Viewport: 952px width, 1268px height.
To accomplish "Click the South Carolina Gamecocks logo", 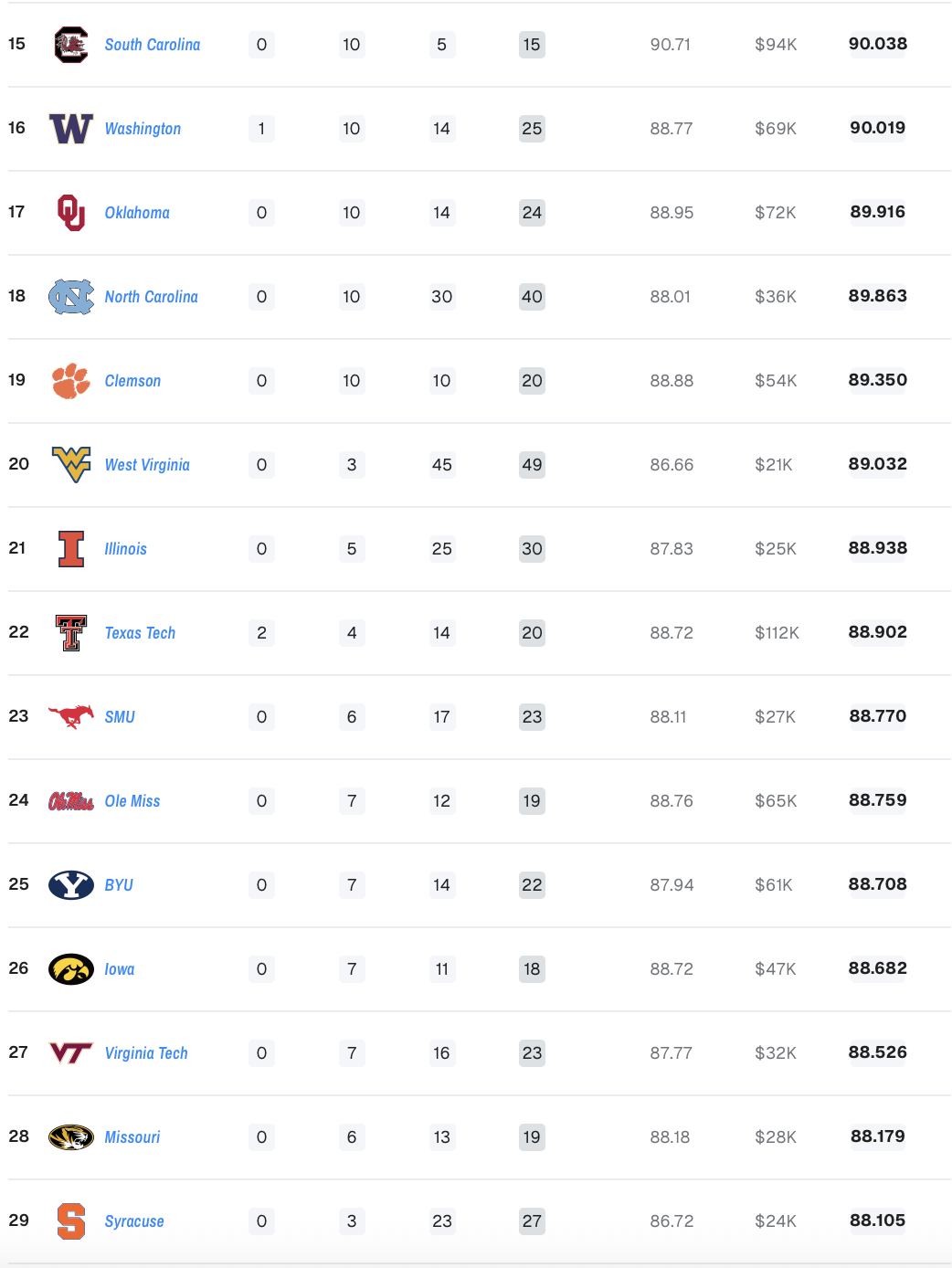I will tap(71, 45).
